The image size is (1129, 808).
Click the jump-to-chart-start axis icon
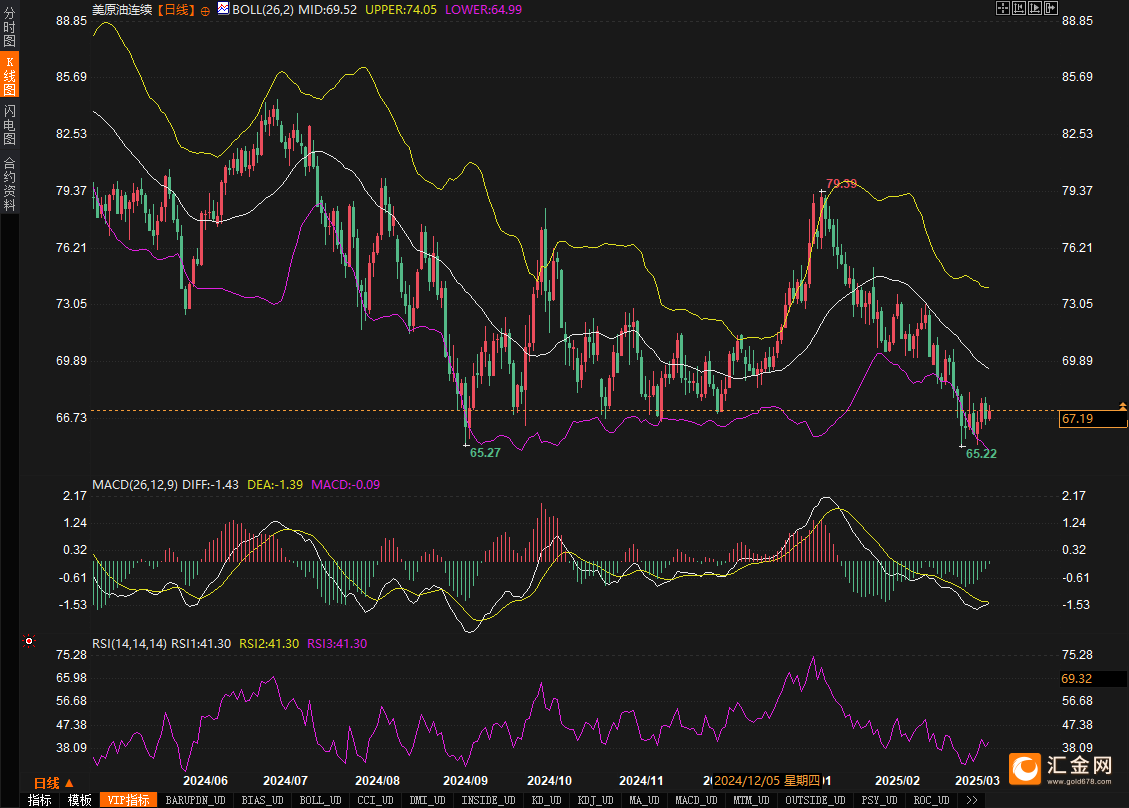(1019, 8)
